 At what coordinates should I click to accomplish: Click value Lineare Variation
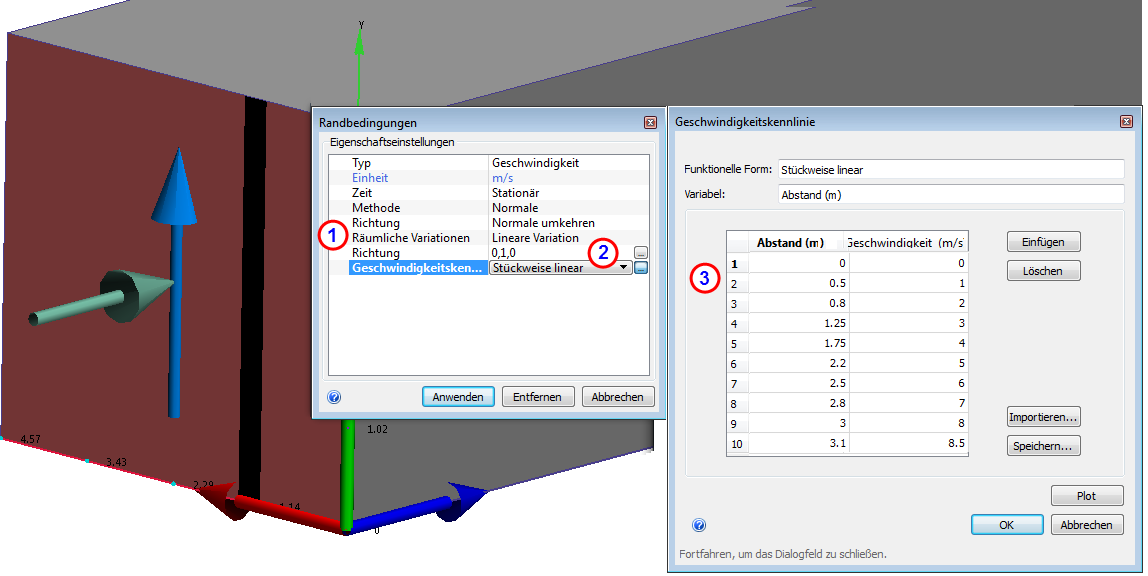[535, 238]
